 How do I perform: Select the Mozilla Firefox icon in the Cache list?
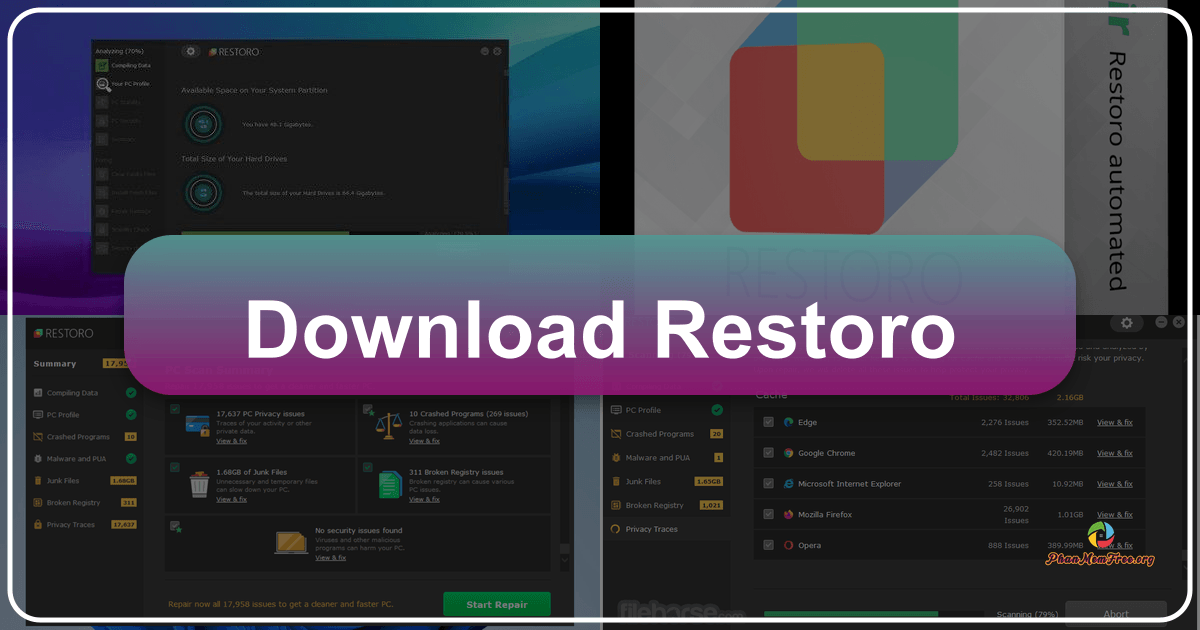pos(787,514)
